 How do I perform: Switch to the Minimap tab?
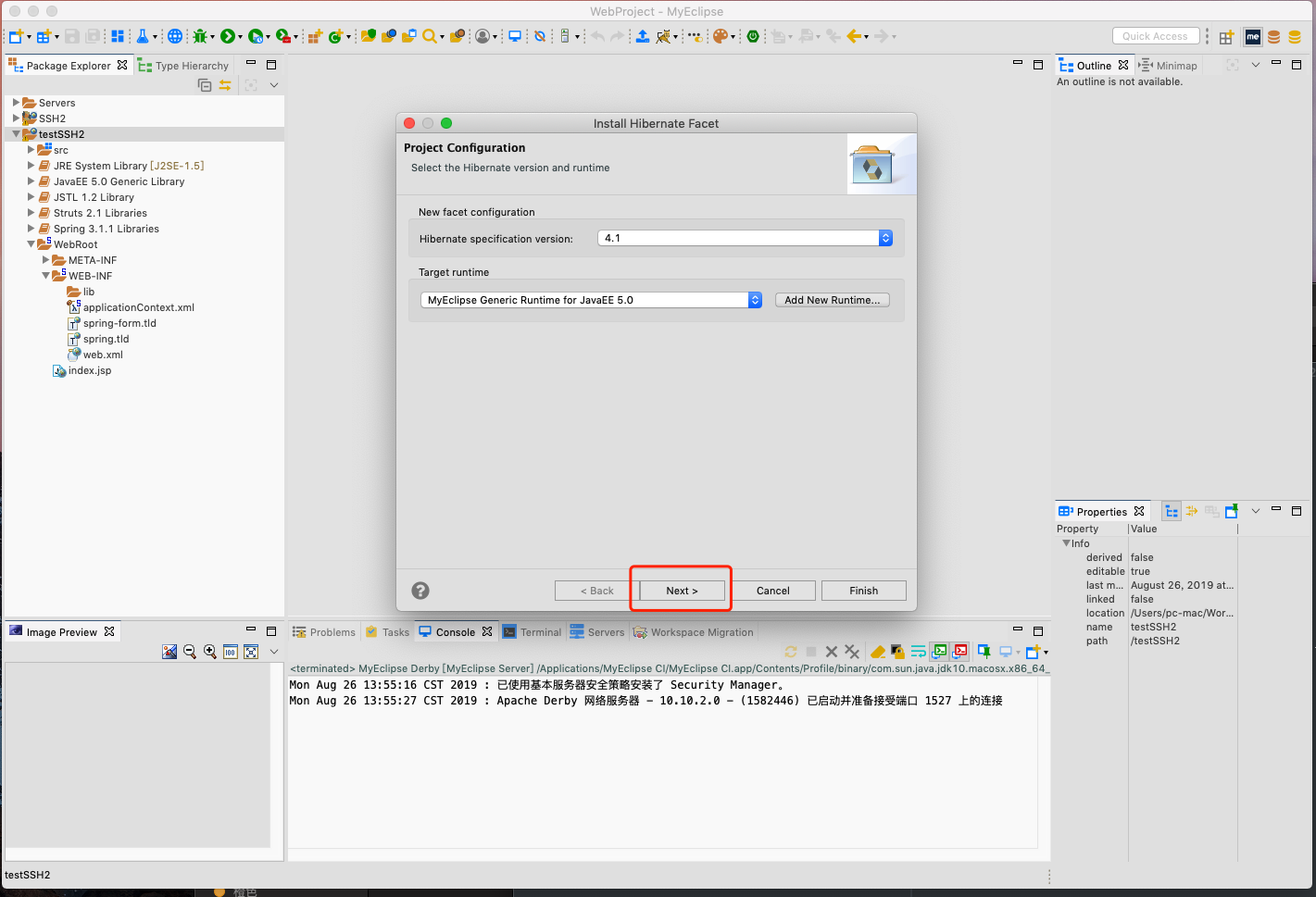point(1169,66)
